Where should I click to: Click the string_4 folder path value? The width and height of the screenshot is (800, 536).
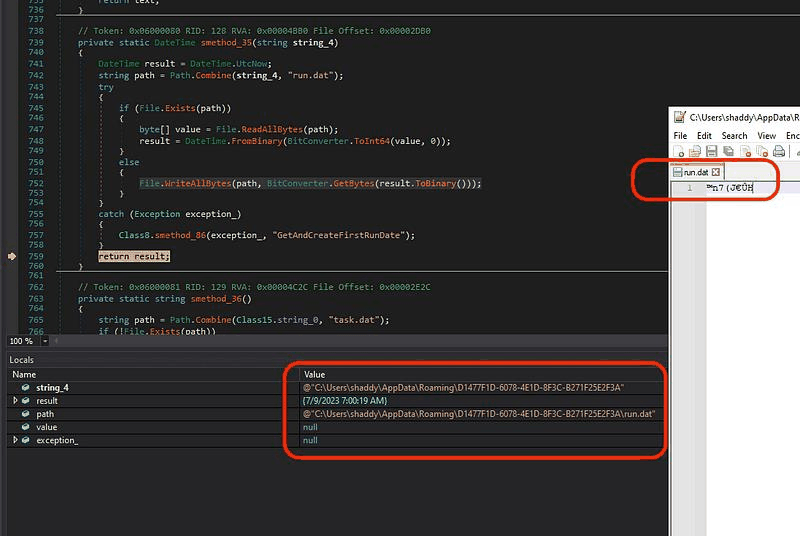(463, 388)
